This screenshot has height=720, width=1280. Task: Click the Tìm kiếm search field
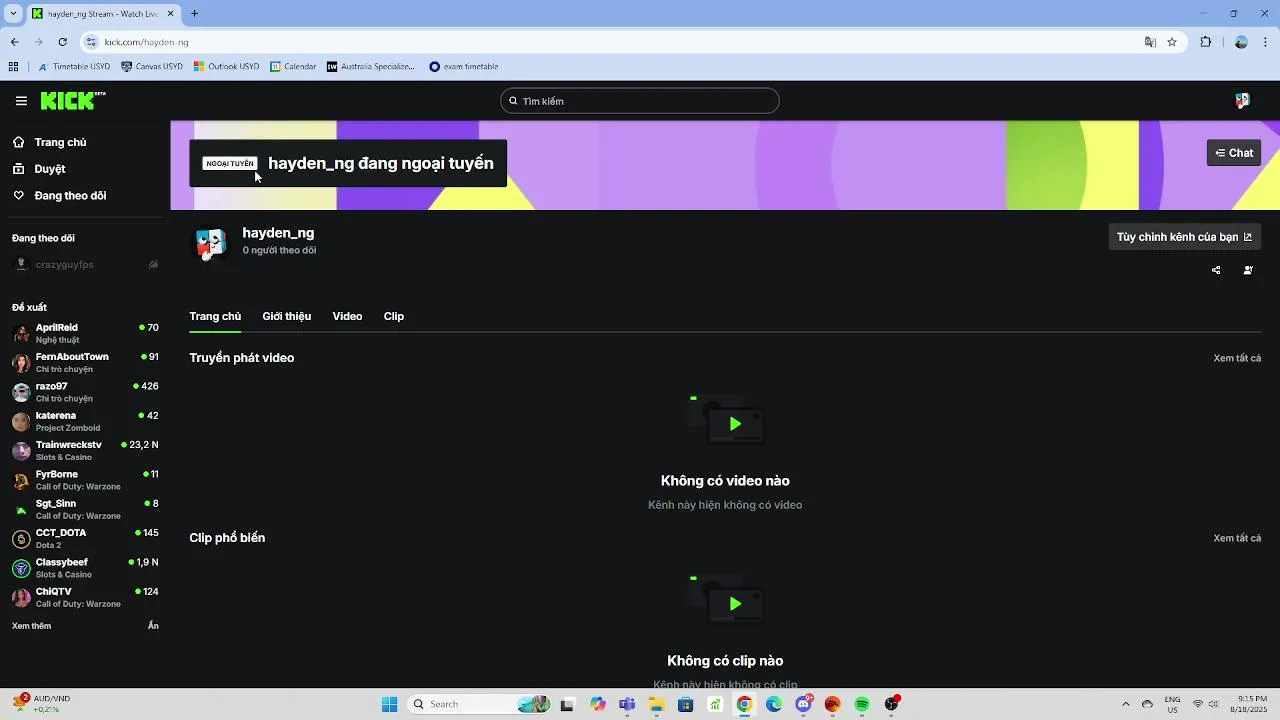(x=640, y=101)
